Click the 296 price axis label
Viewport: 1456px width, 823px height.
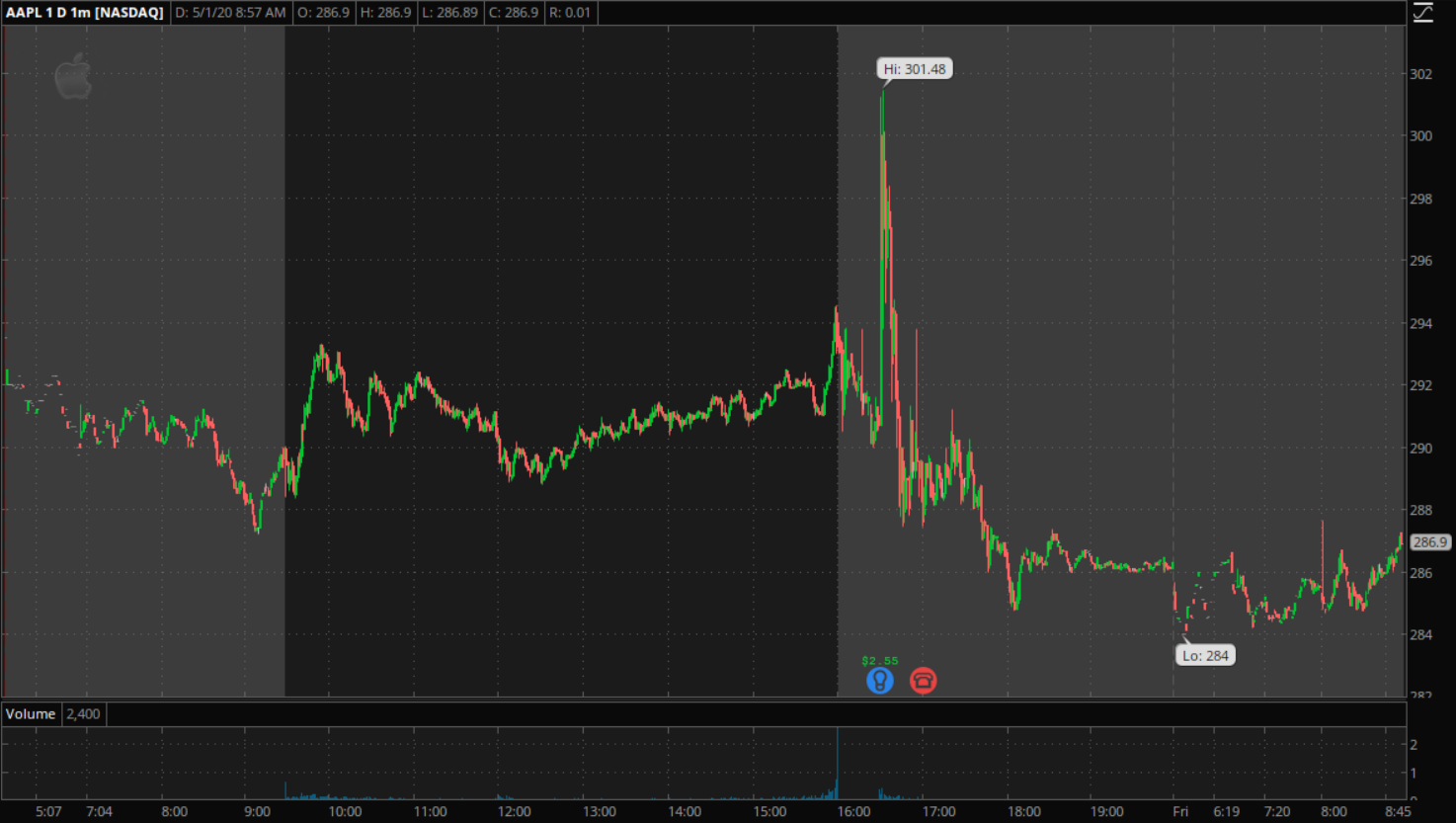[x=1420, y=261]
